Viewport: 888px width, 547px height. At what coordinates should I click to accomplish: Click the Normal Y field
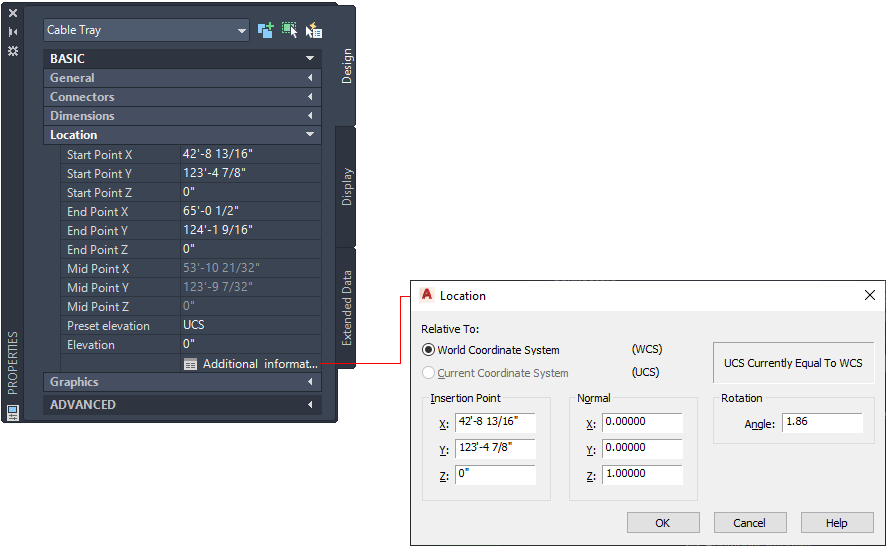click(x=642, y=448)
